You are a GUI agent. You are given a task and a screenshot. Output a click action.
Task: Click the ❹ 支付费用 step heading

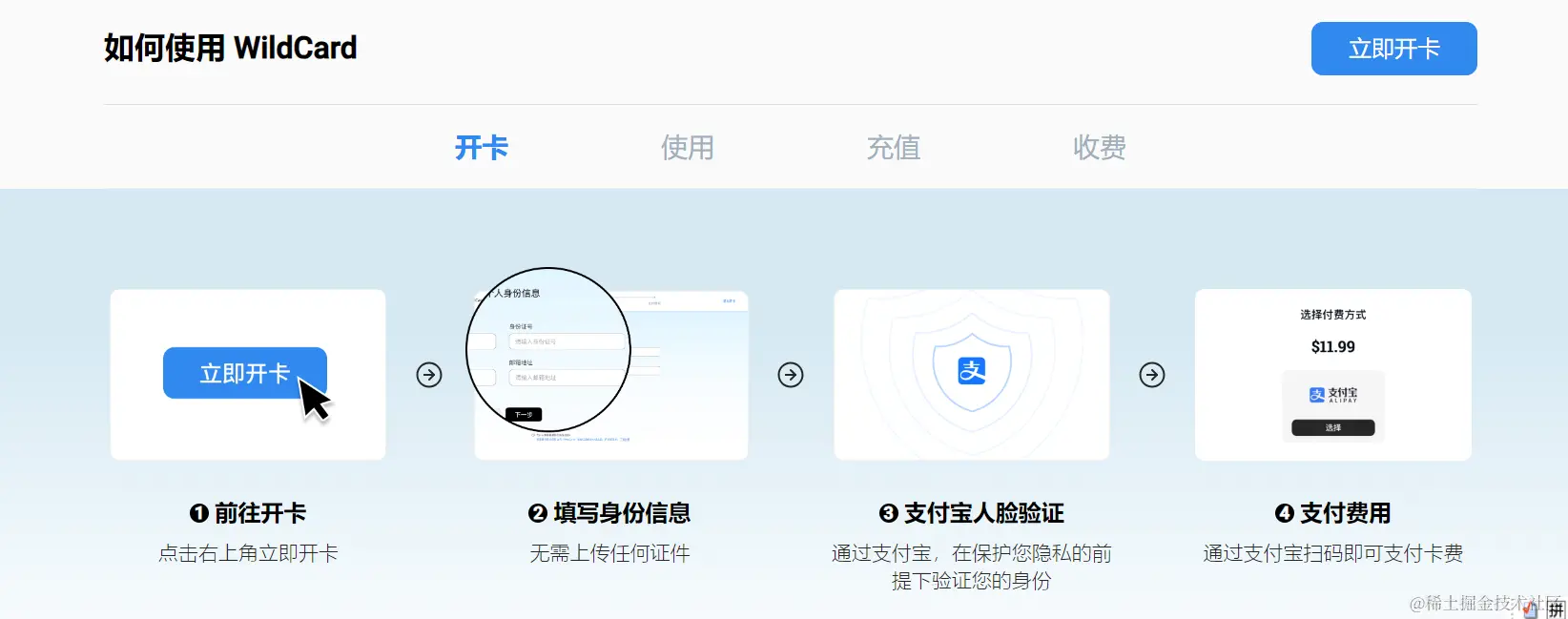[1333, 513]
